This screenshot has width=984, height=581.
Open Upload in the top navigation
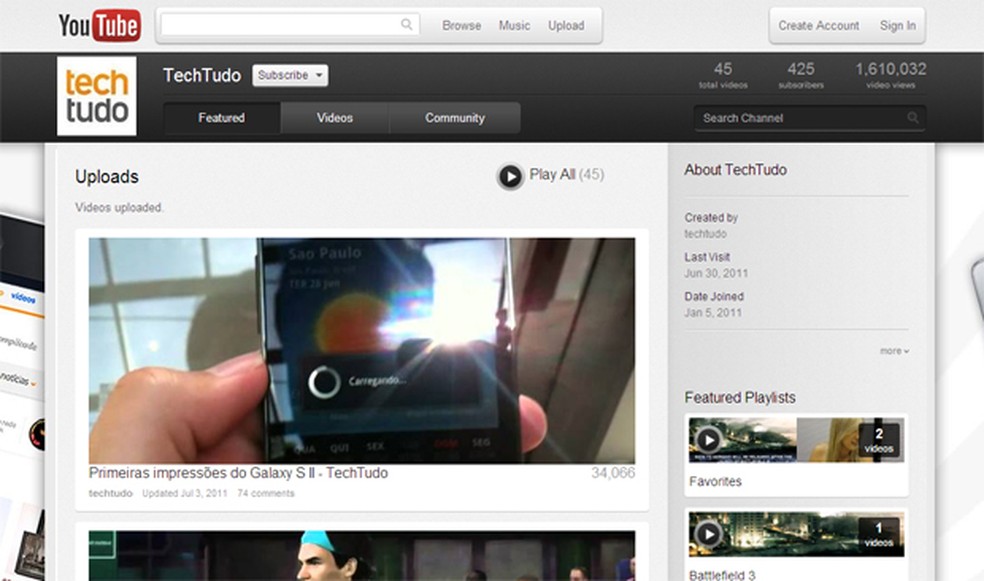click(x=566, y=26)
